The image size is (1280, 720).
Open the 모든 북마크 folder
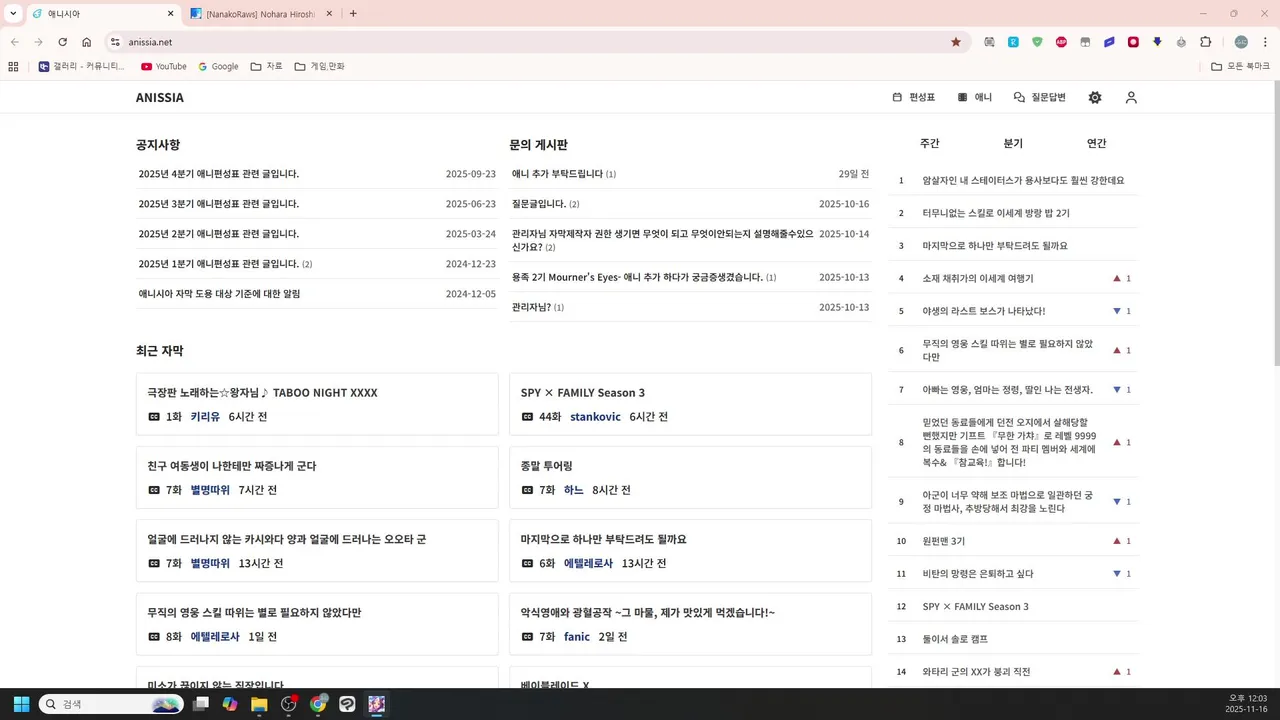click(x=1240, y=66)
